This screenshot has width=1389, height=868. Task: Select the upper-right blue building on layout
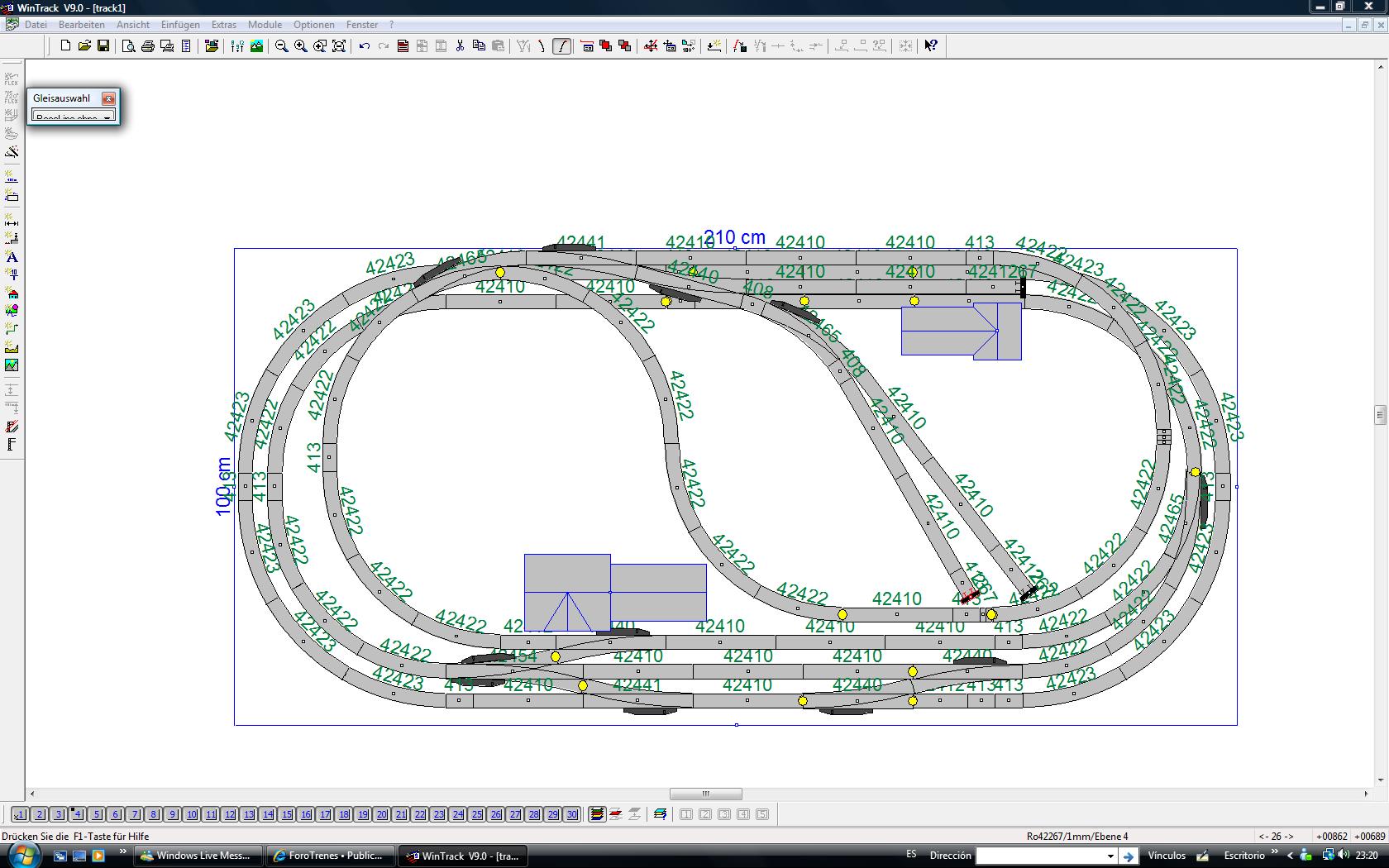click(x=961, y=331)
